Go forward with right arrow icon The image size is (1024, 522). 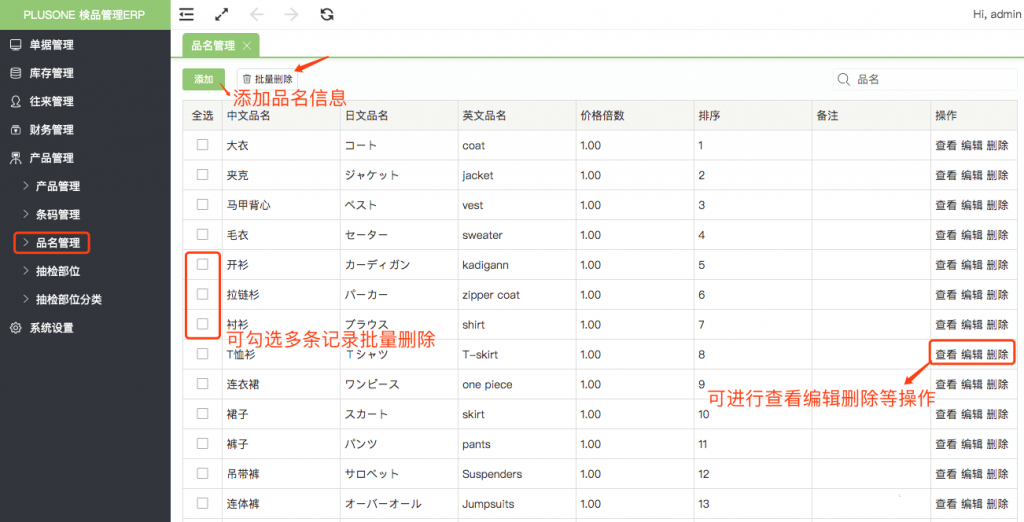[x=291, y=14]
